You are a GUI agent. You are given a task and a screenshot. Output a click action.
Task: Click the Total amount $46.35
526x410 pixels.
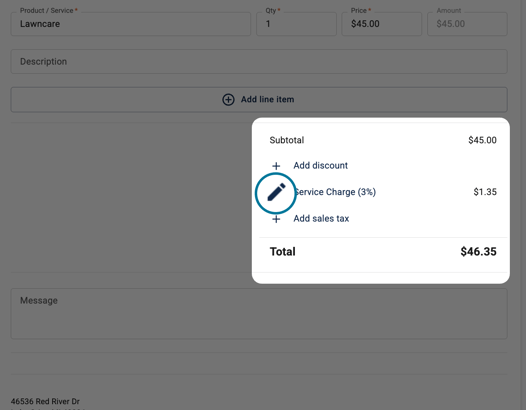point(478,251)
